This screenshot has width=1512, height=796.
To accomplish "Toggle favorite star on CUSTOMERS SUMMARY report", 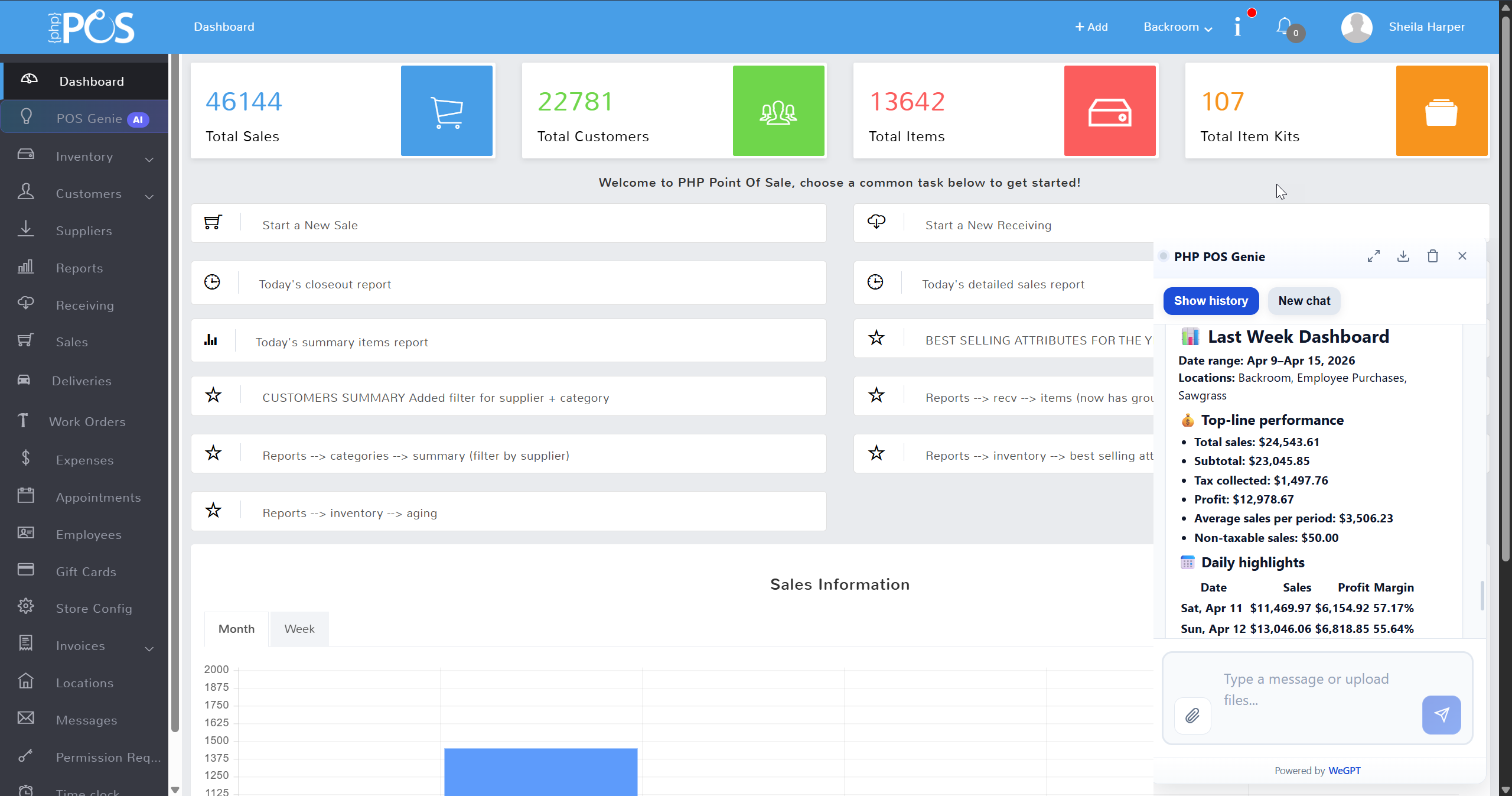I will pos(213,395).
